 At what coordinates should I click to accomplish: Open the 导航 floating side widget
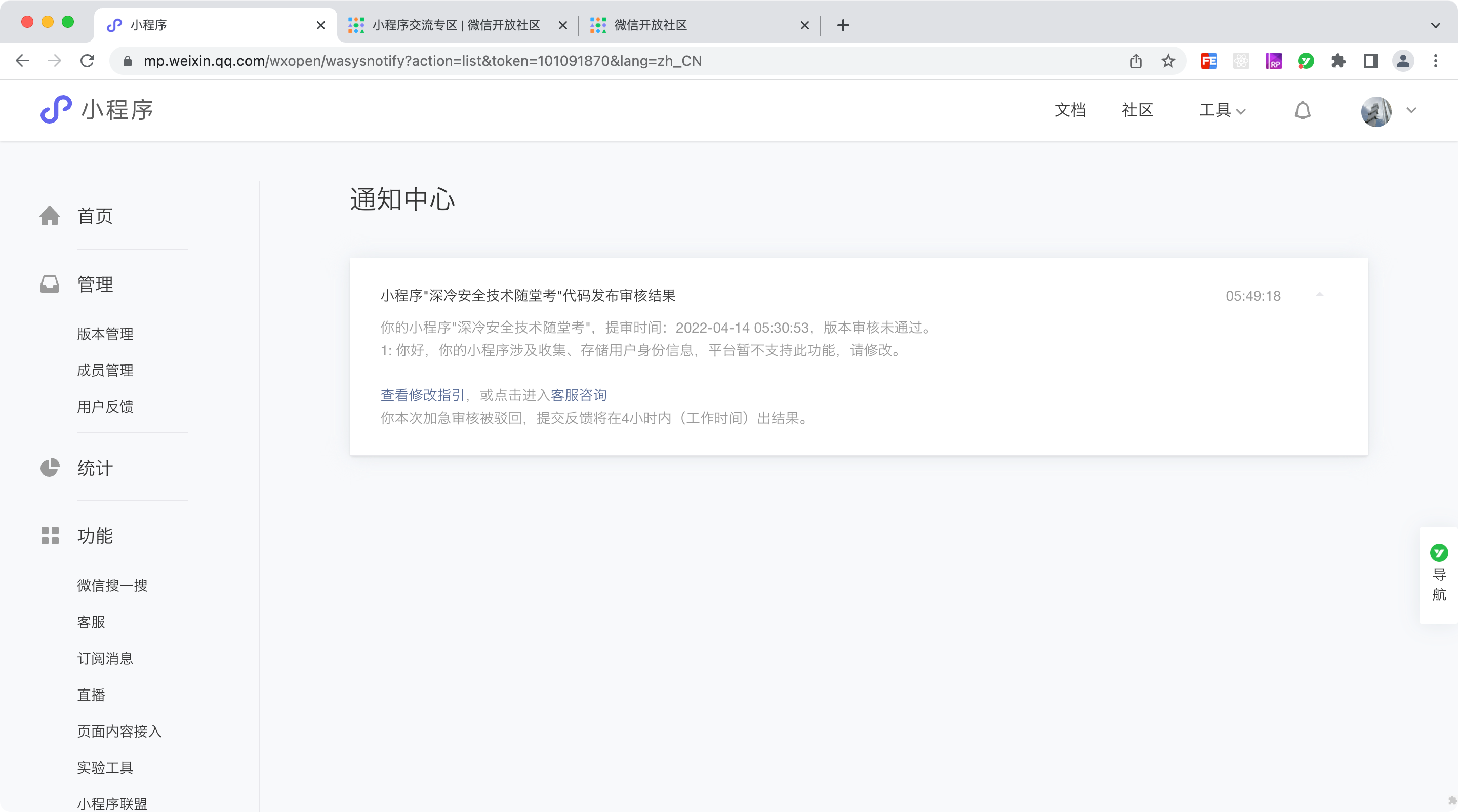click(1439, 575)
